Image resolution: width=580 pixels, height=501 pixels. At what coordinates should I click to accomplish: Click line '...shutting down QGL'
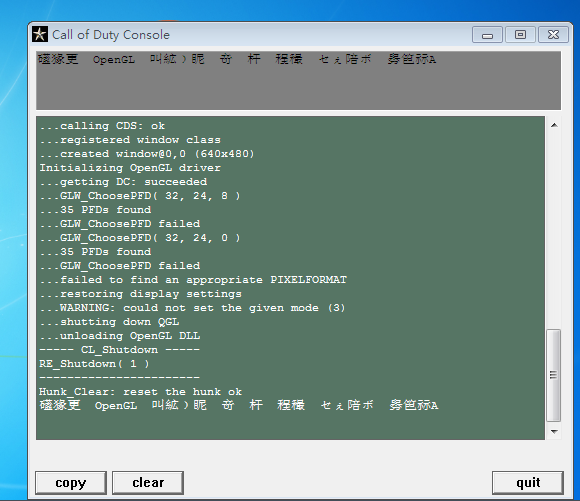(109, 322)
